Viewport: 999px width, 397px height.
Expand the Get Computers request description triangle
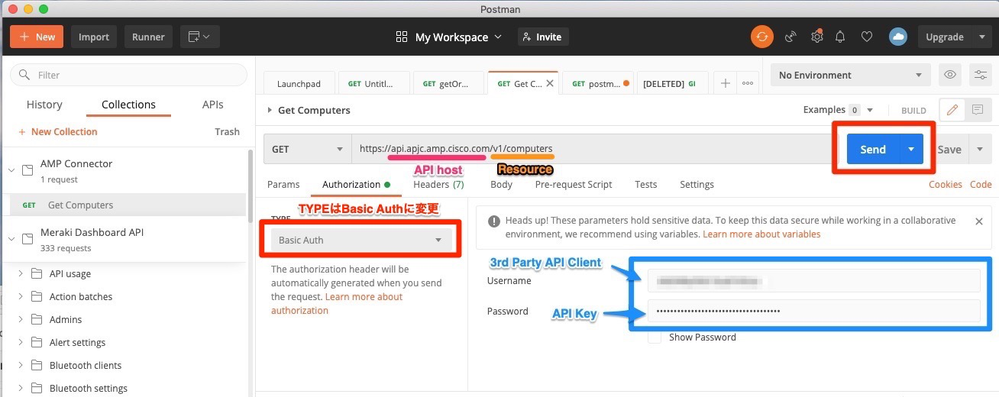270,110
